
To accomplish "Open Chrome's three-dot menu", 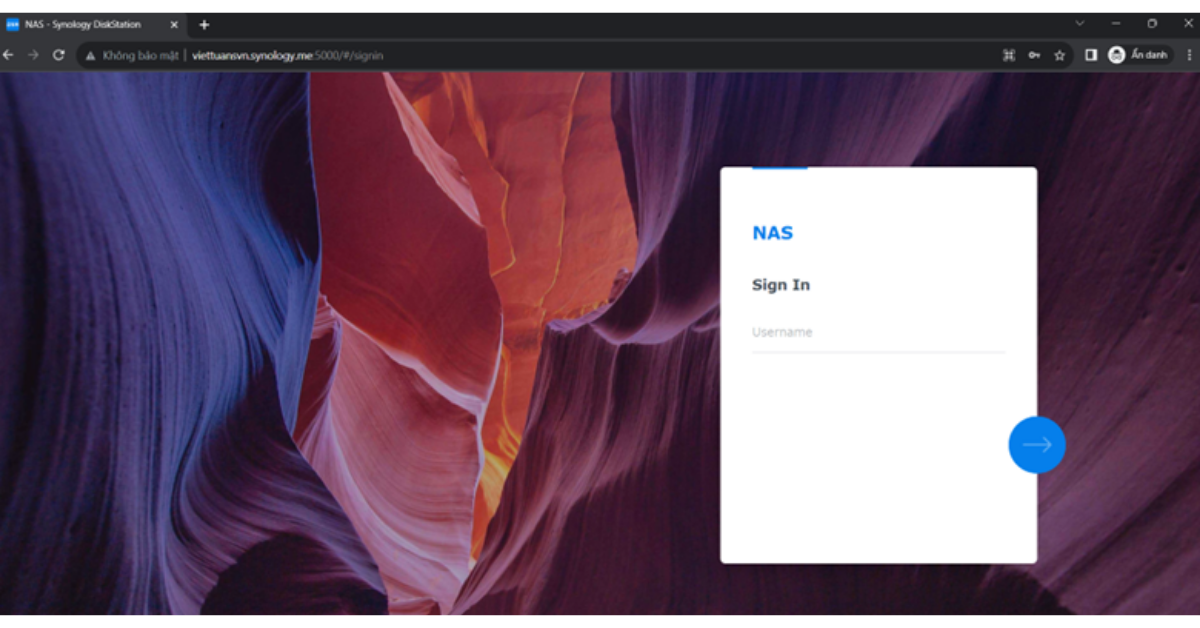I will [x=1190, y=55].
